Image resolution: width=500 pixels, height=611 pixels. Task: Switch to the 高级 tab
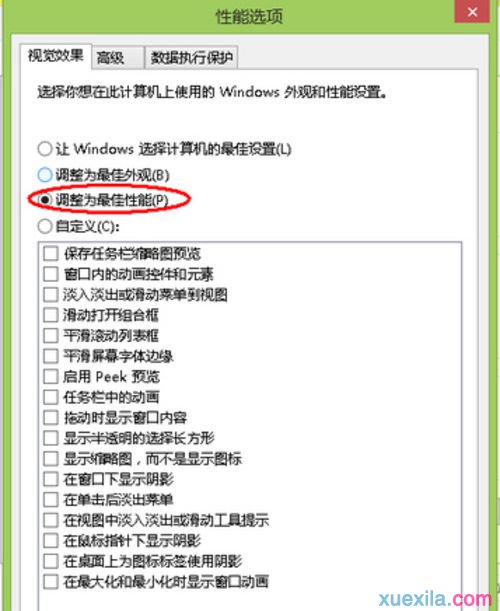click(118, 58)
